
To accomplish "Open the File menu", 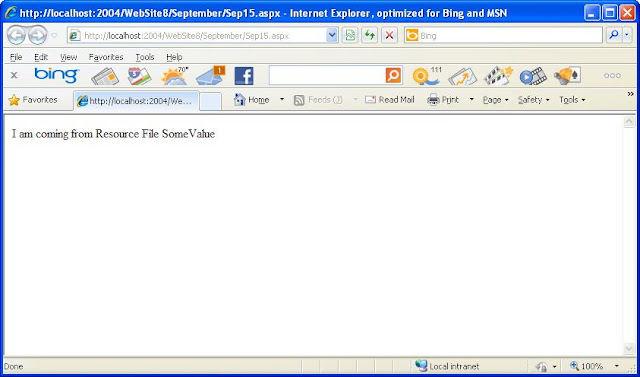I will (x=16, y=57).
